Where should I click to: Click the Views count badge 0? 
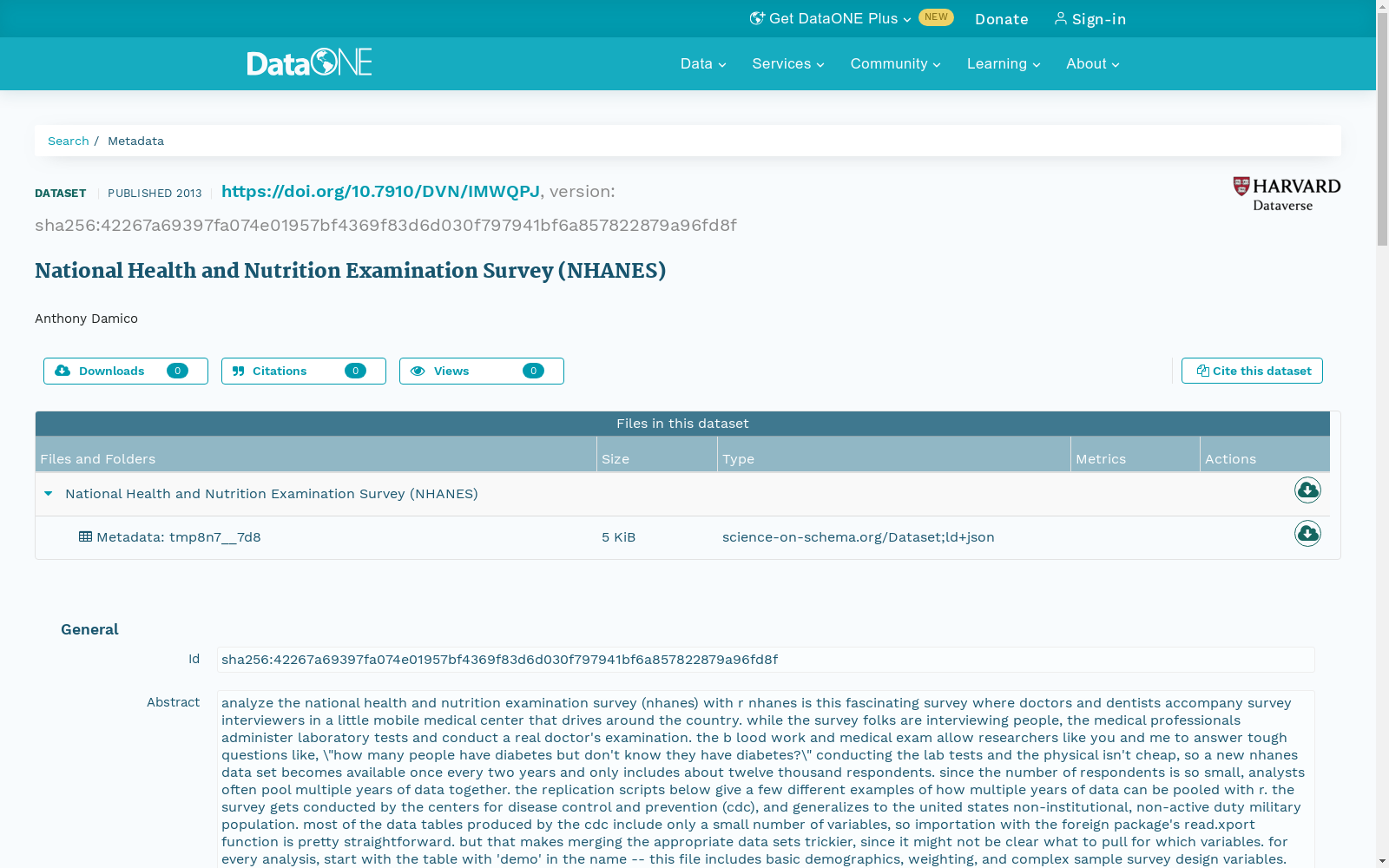point(533,371)
